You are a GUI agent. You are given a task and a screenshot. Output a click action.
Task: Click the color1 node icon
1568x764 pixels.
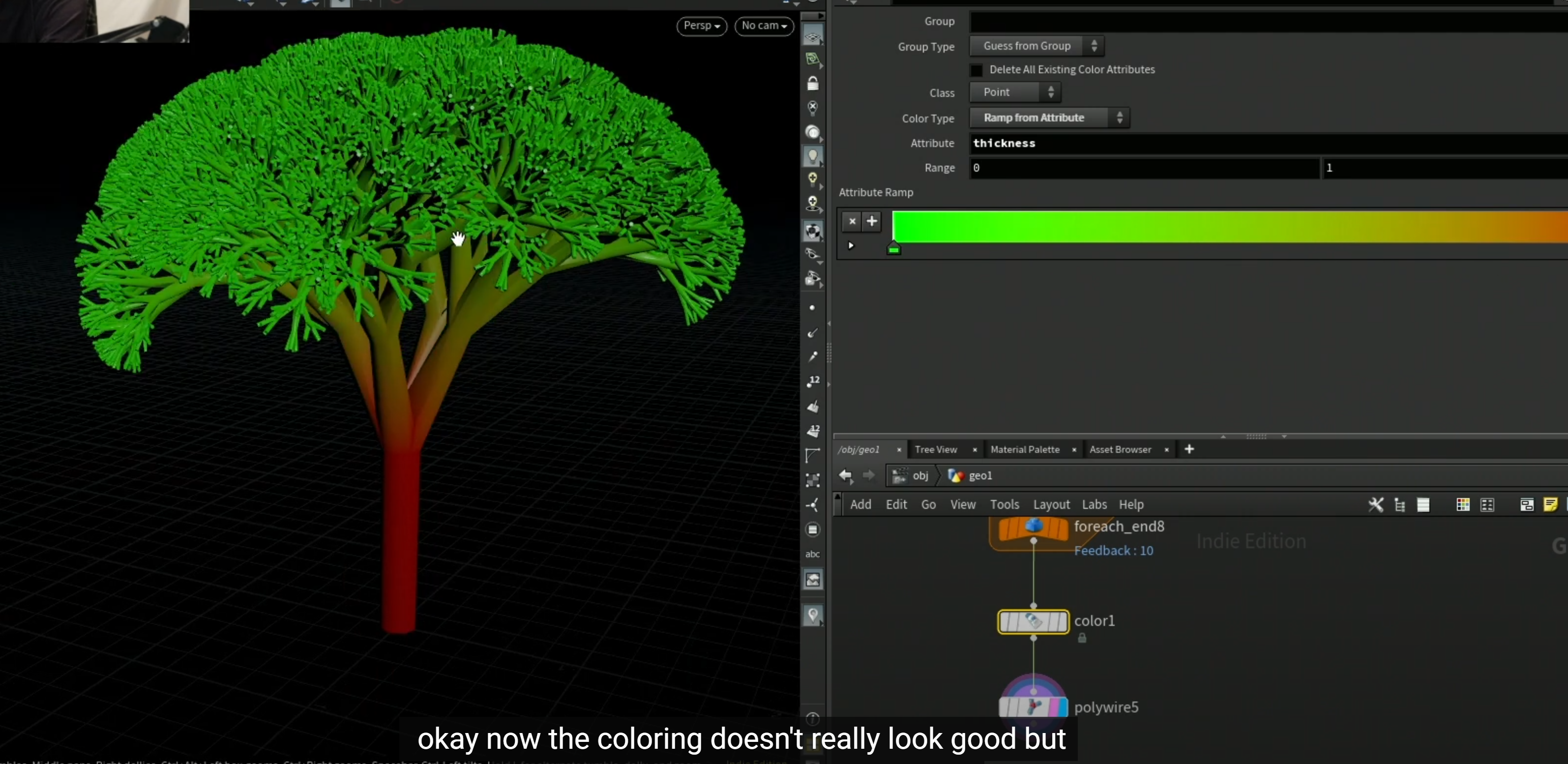[x=1033, y=621]
